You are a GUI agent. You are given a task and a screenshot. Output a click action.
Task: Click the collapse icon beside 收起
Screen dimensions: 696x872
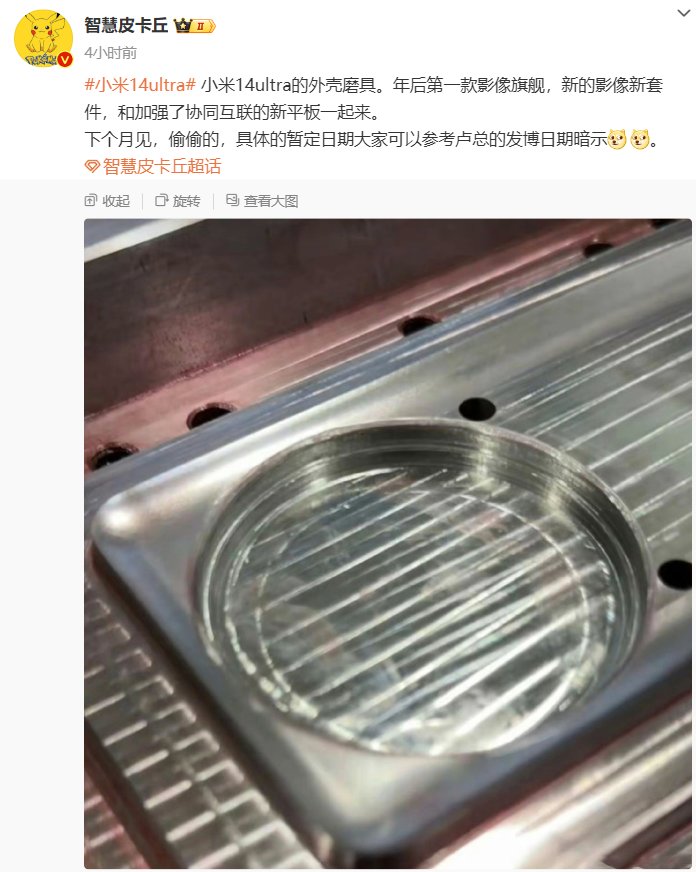point(91,201)
